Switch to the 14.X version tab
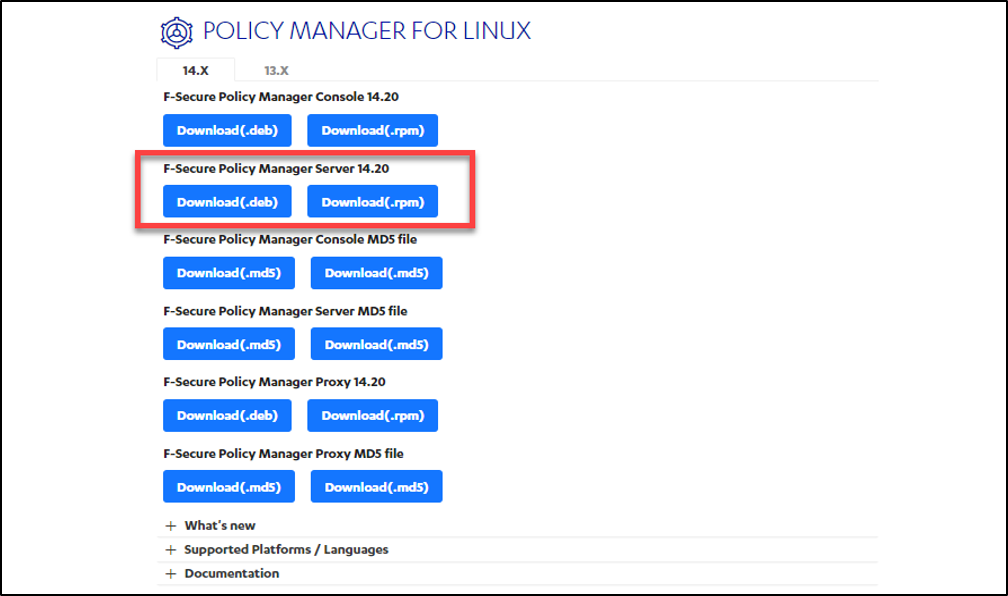 [195, 70]
